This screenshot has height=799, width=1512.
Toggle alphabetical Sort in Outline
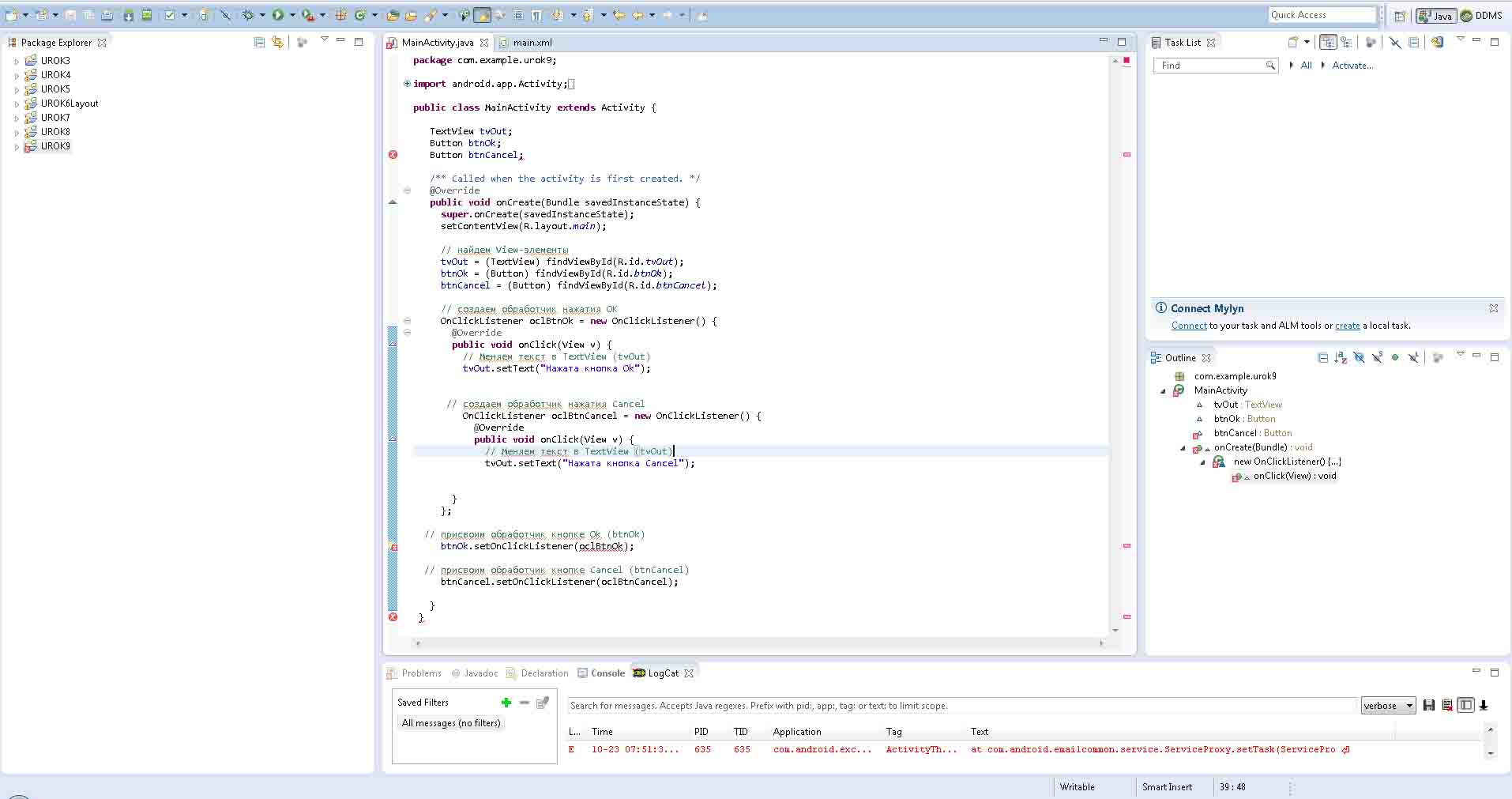(1341, 358)
